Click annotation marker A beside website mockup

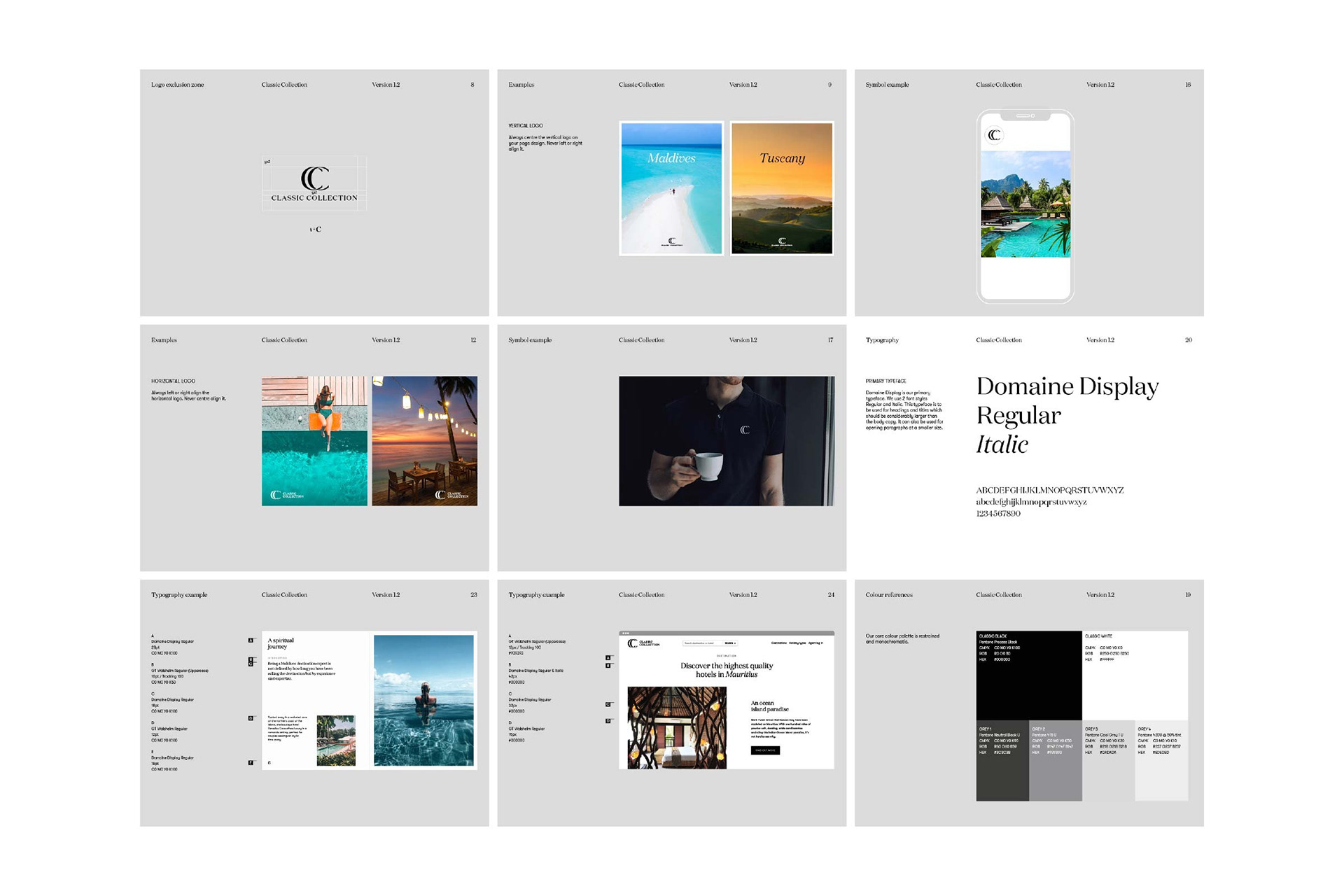(608, 658)
